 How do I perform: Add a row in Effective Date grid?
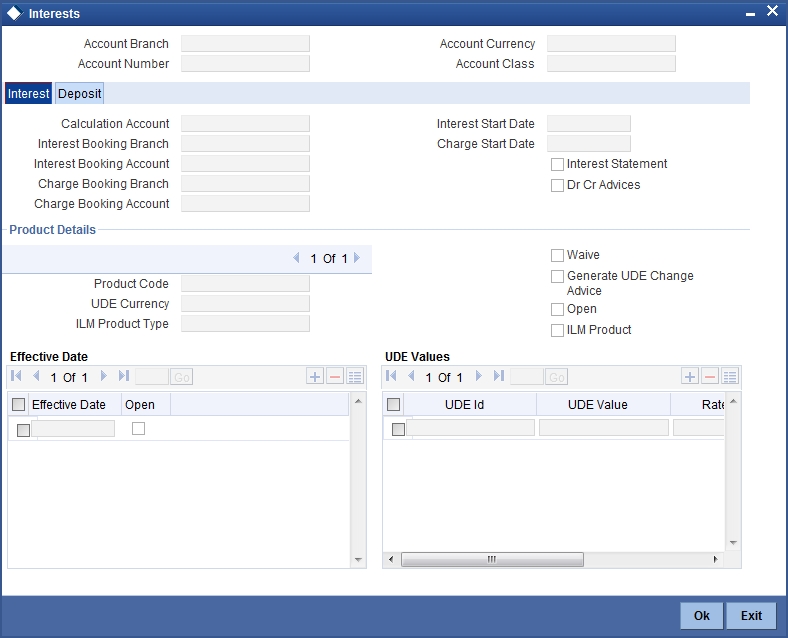pos(315,376)
